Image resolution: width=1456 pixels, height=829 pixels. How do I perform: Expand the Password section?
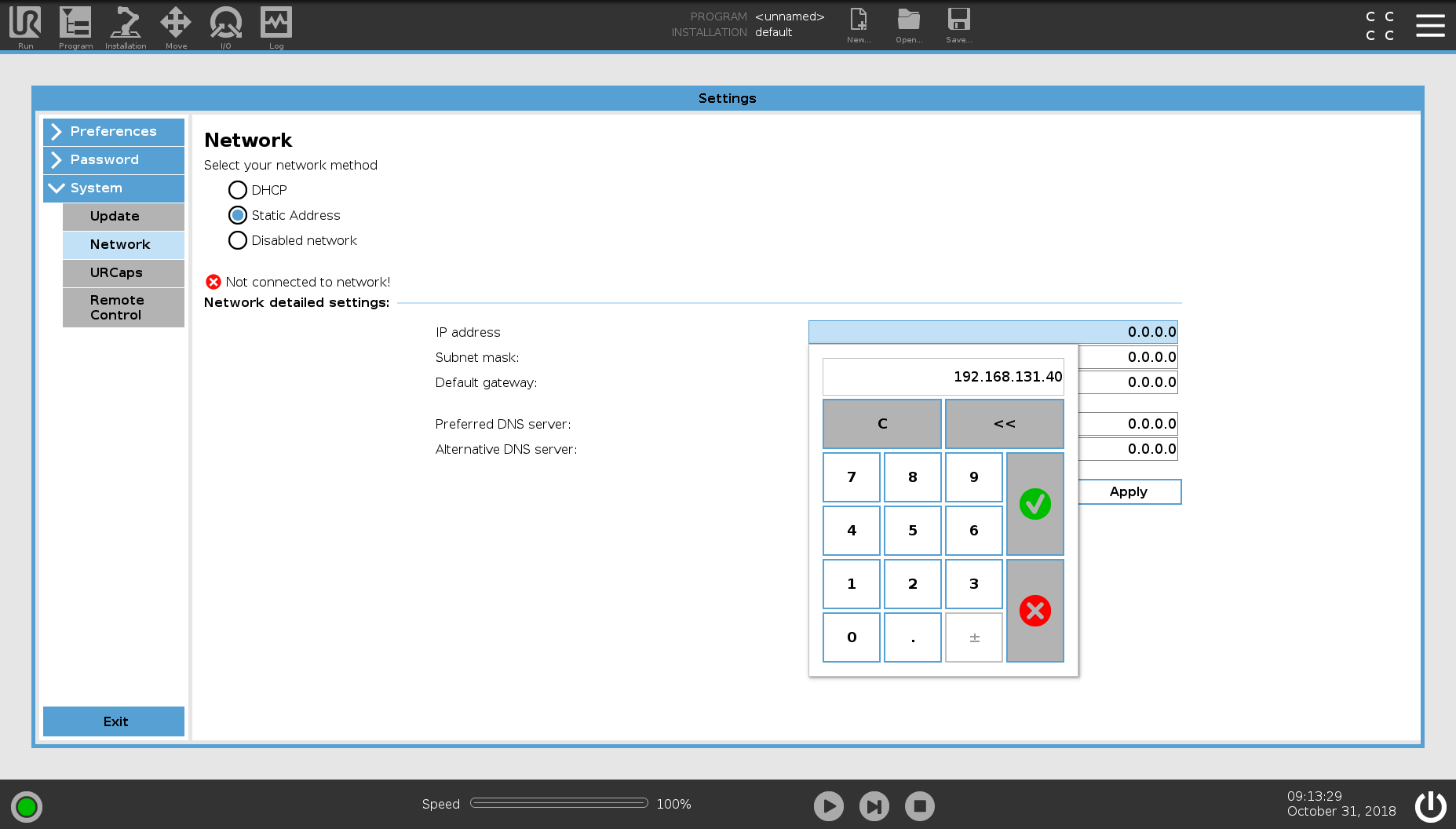(114, 160)
